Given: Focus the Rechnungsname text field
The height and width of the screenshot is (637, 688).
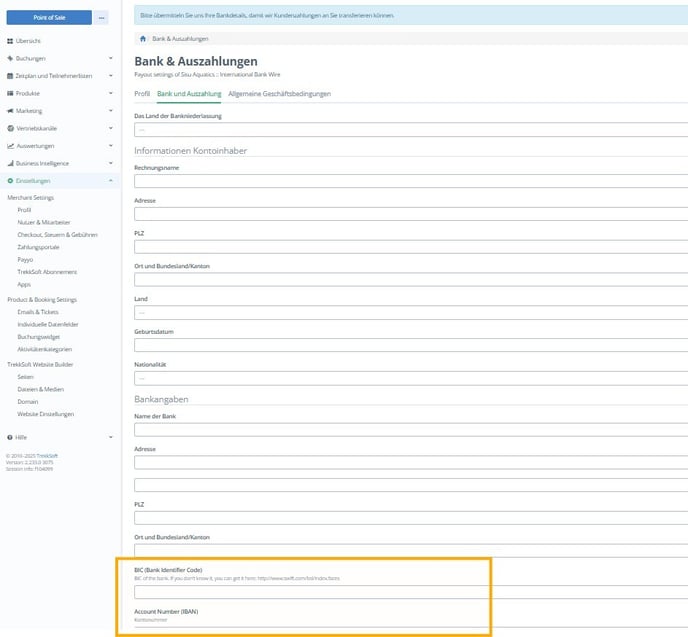Looking at the screenshot, I should [410, 181].
